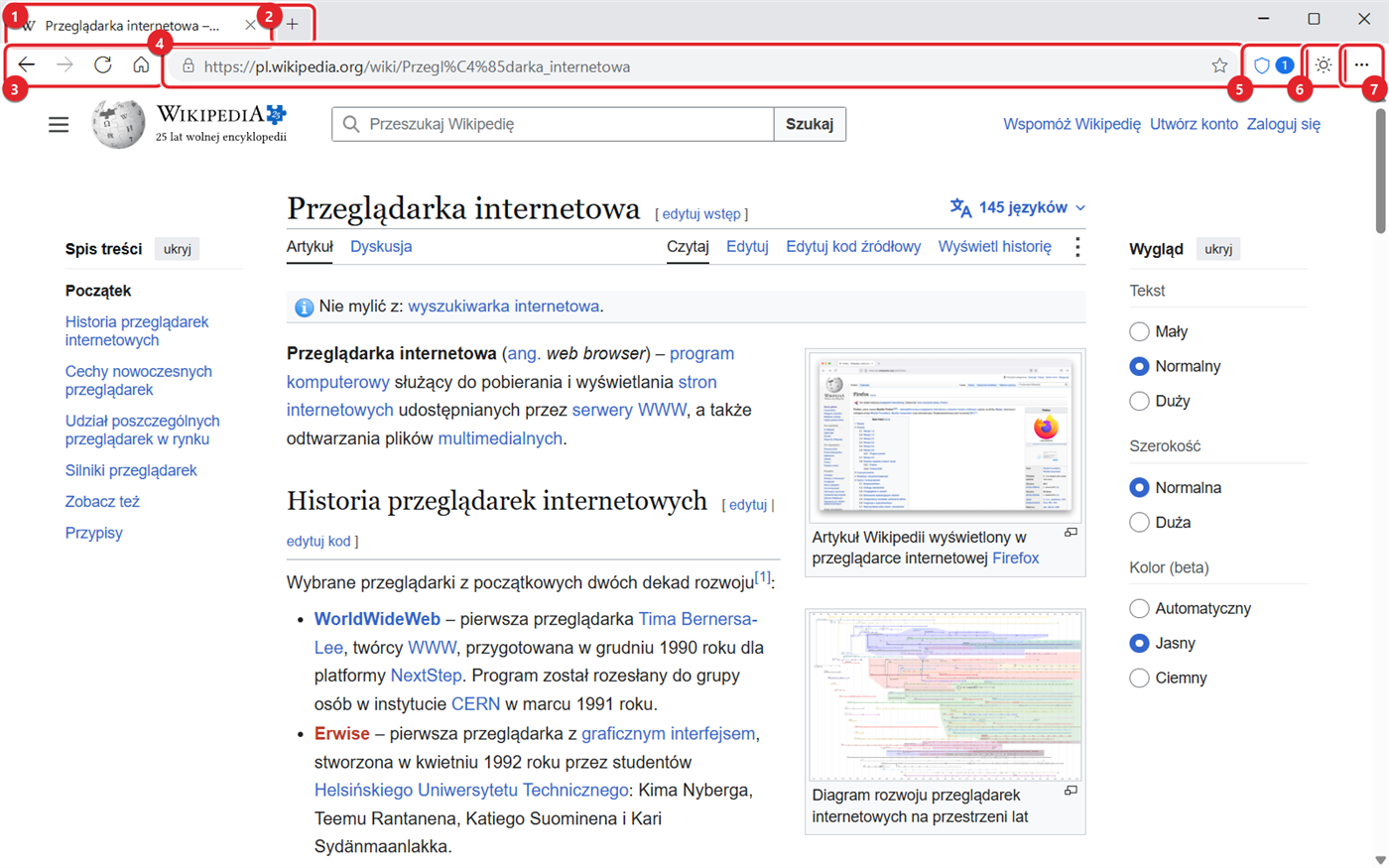This screenshot has height=868, width=1389.
Task: Click the Szukaj search button
Action: [810, 124]
